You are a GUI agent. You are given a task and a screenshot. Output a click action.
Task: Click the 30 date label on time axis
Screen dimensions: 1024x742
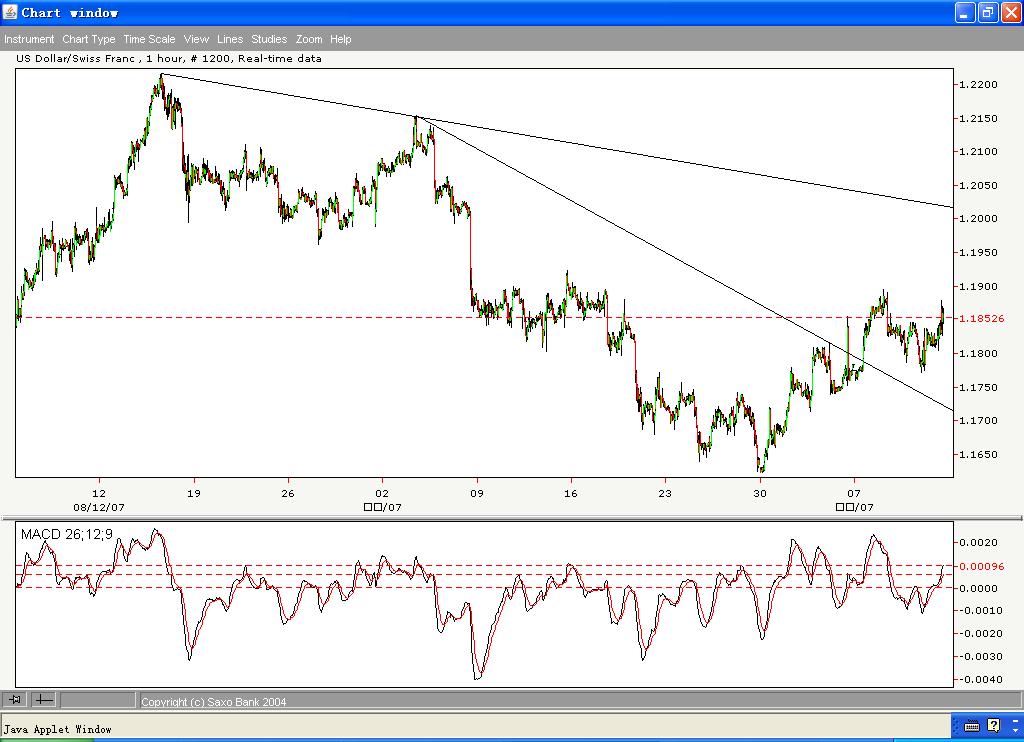(x=760, y=493)
